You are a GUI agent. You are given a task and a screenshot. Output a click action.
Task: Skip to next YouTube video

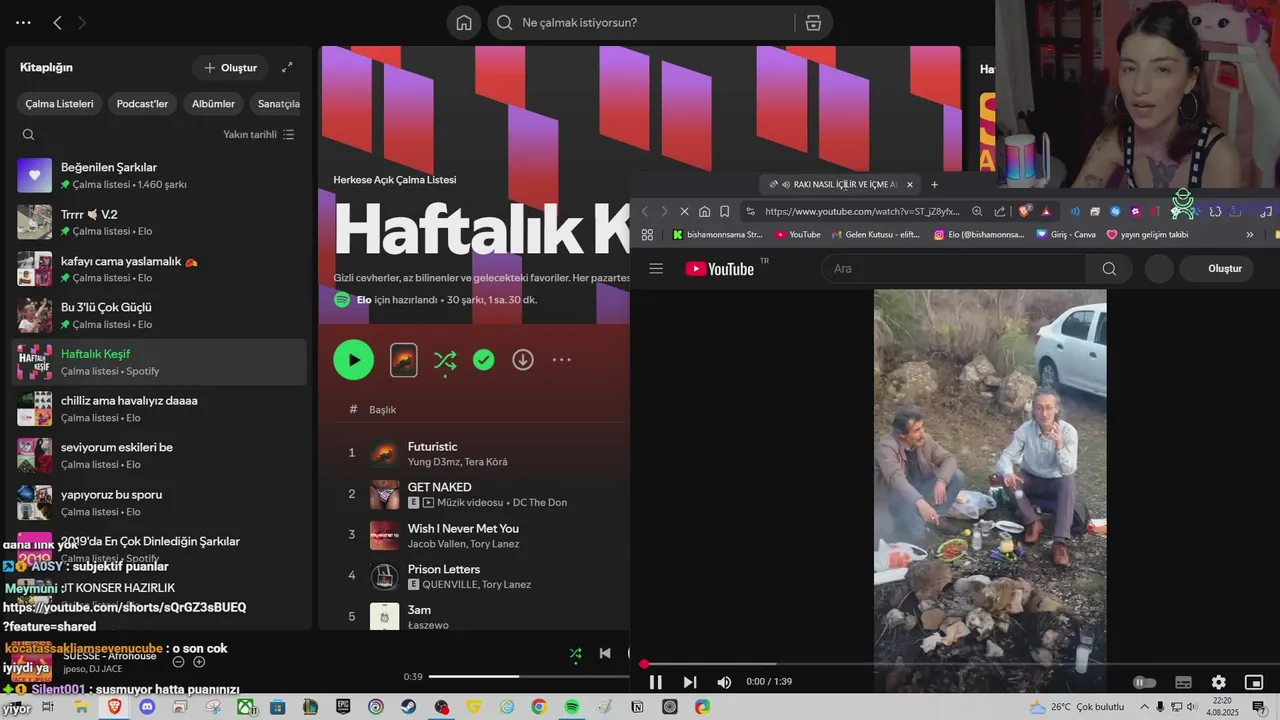pyautogui.click(x=689, y=682)
